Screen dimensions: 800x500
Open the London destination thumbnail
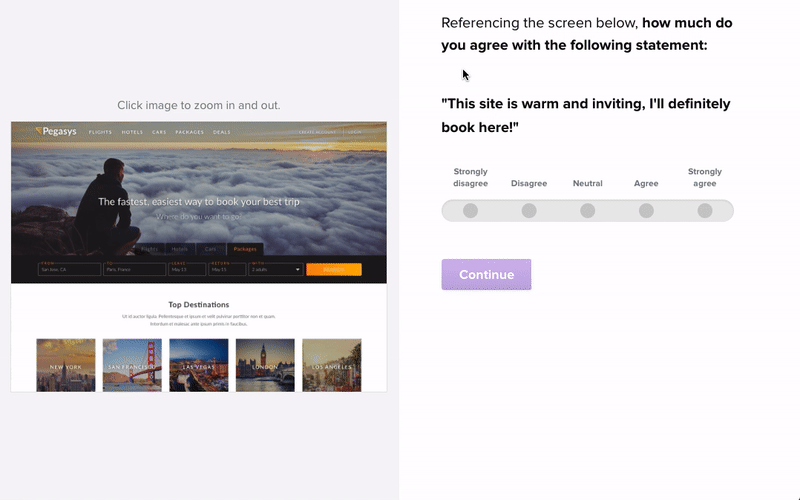click(265, 365)
